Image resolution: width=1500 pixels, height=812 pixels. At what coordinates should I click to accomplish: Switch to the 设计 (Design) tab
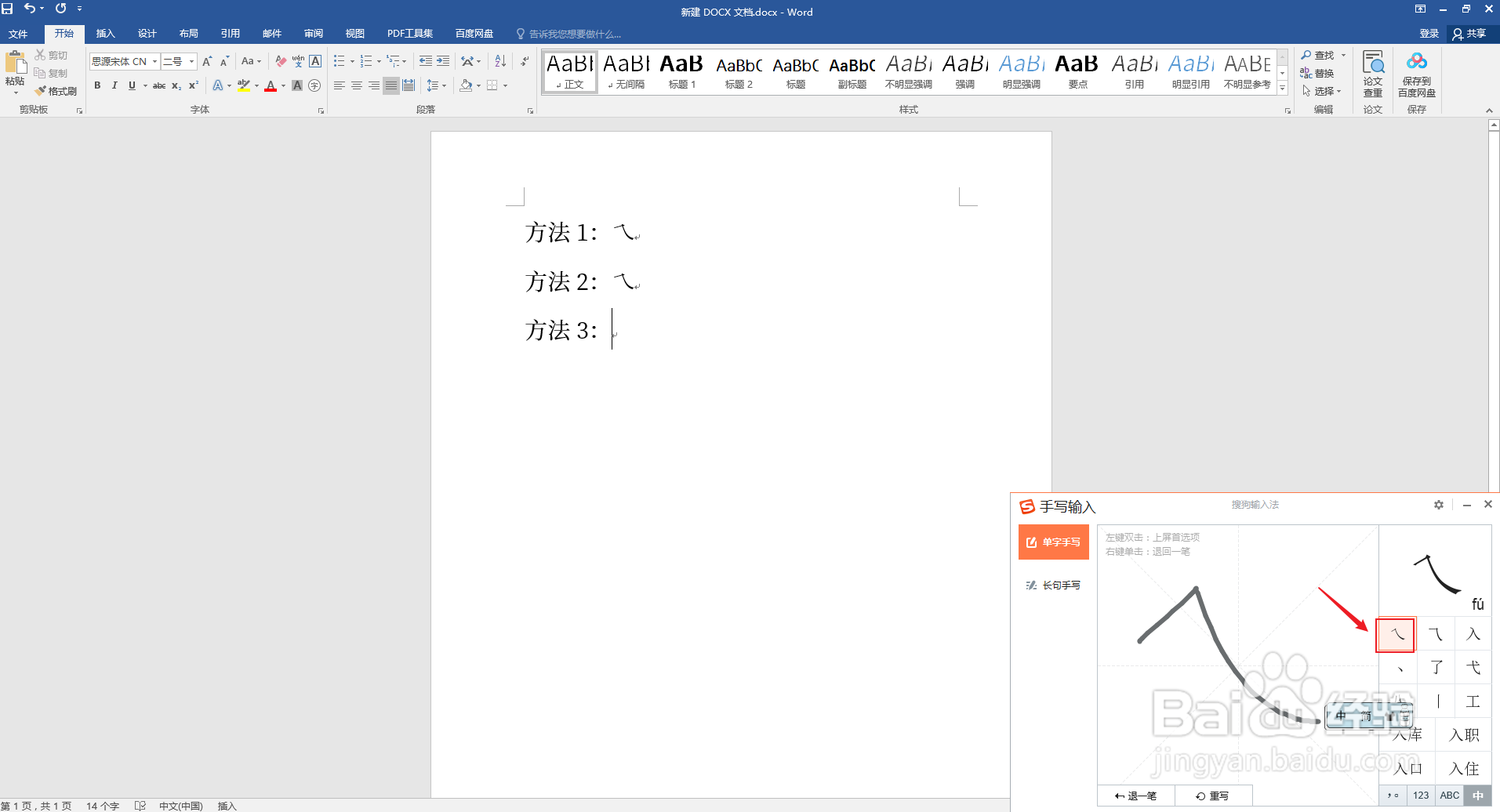click(147, 34)
